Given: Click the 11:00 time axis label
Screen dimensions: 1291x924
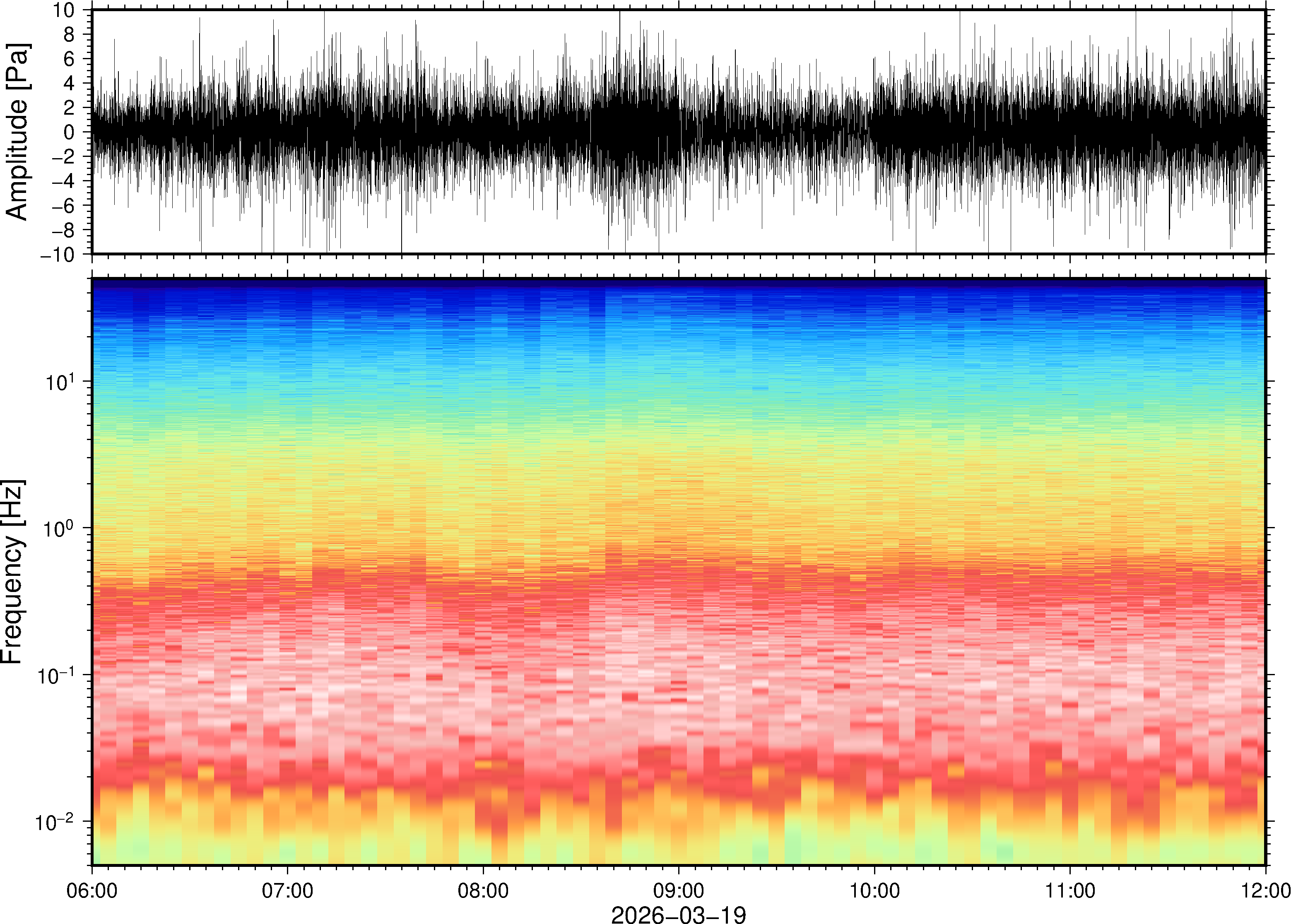Looking at the screenshot, I should coord(1069,890).
